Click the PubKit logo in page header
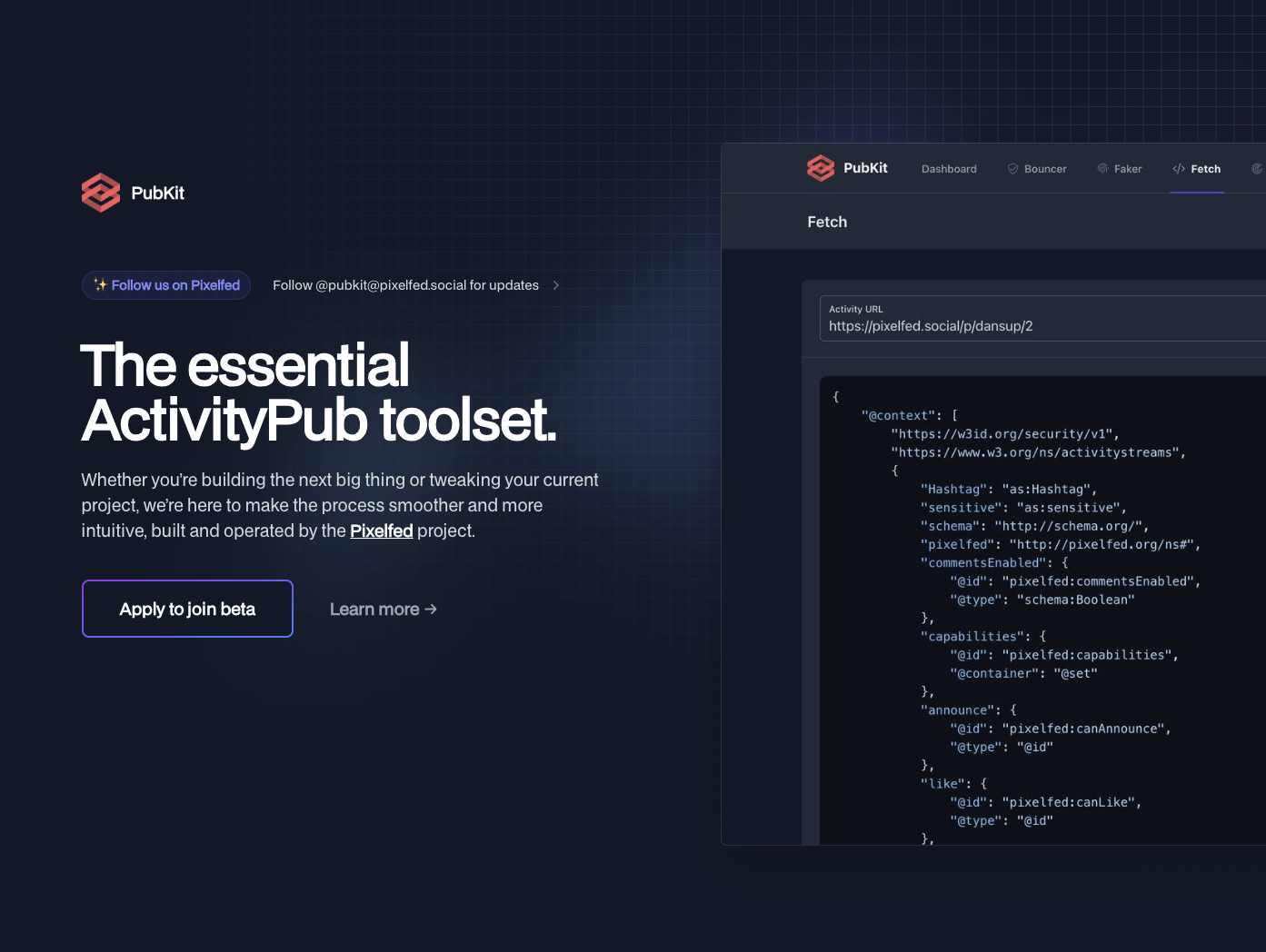1266x952 pixels. click(x=101, y=193)
